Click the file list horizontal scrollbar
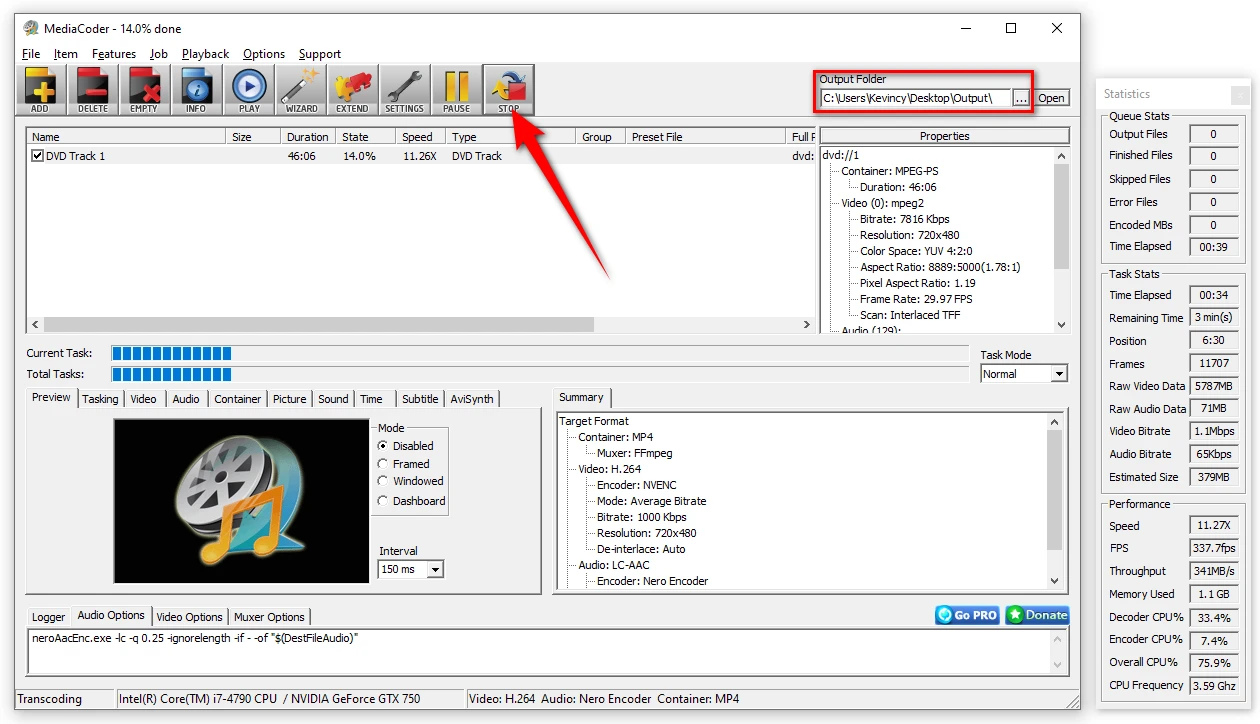The image size is (1260, 724). 420,325
